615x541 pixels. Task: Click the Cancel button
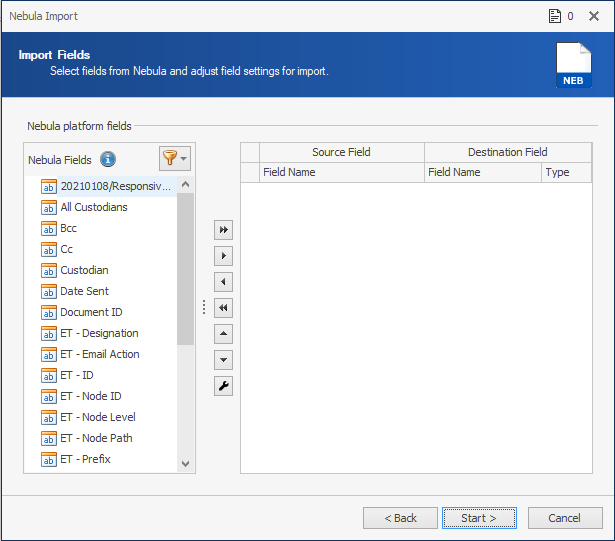[565, 518]
